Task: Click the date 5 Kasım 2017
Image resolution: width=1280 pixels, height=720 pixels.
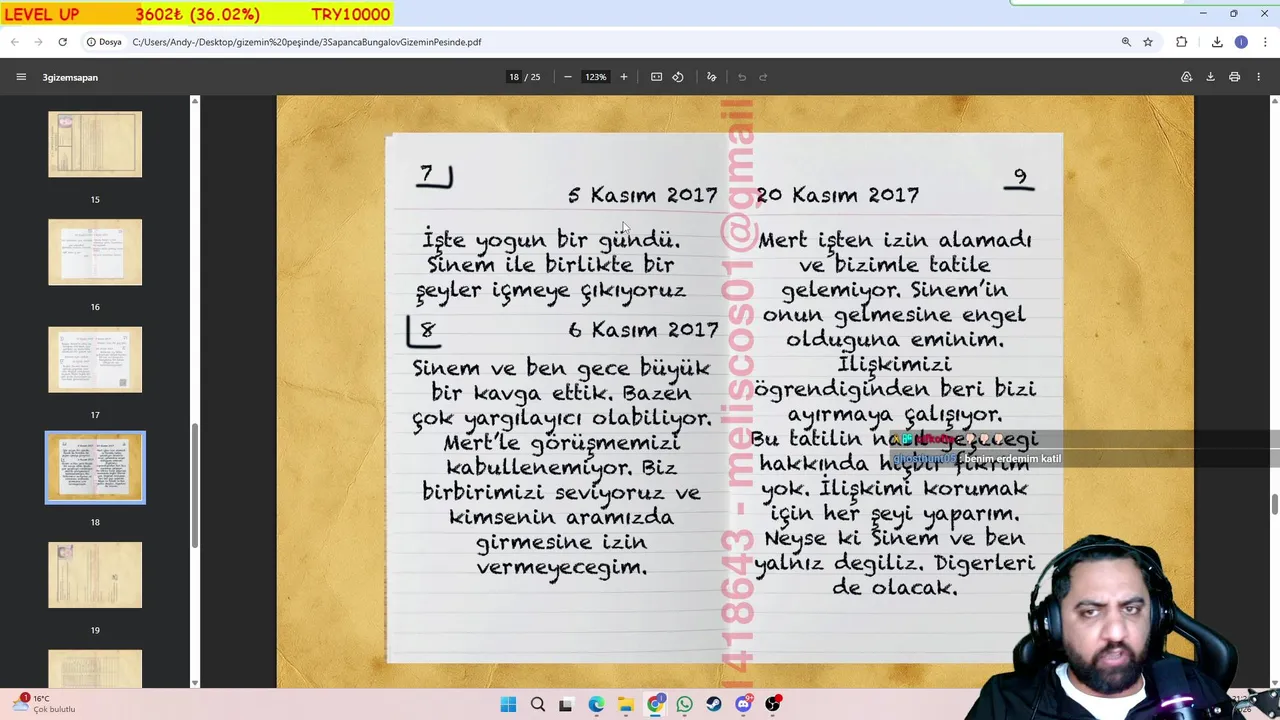Action: (x=643, y=195)
